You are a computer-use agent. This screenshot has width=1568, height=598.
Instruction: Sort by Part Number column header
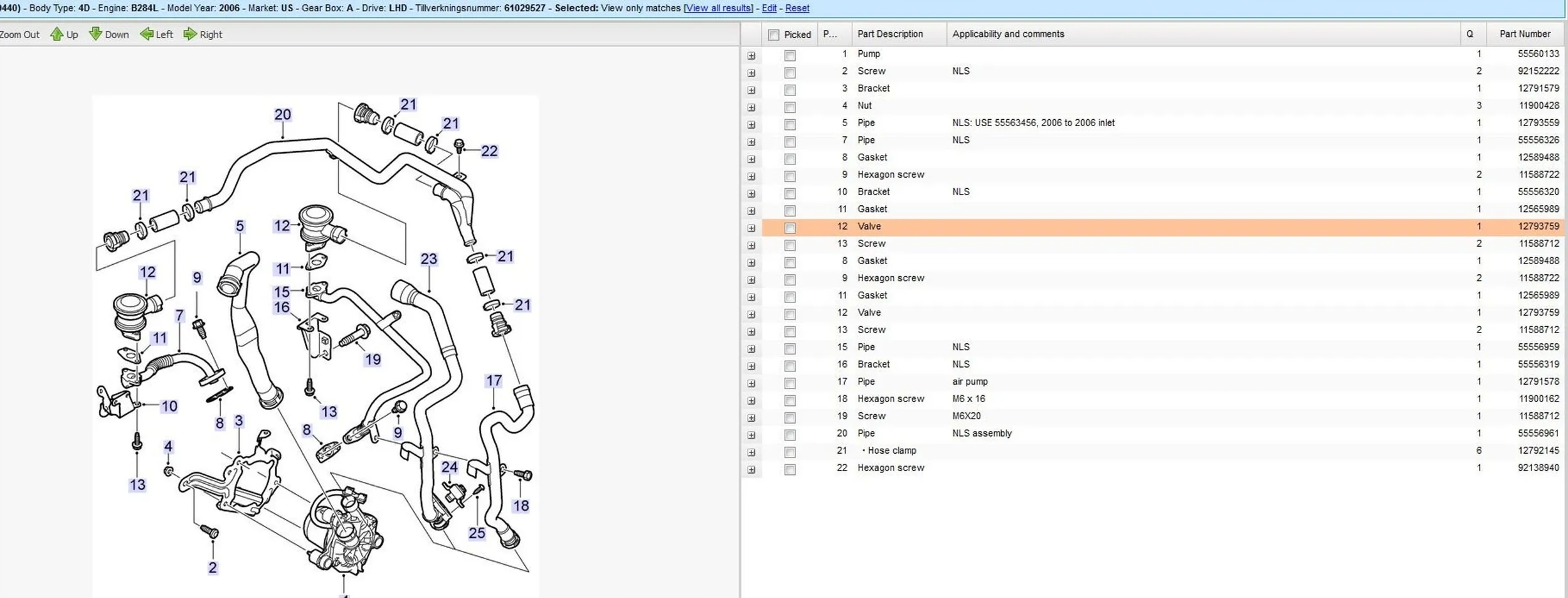1524,34
